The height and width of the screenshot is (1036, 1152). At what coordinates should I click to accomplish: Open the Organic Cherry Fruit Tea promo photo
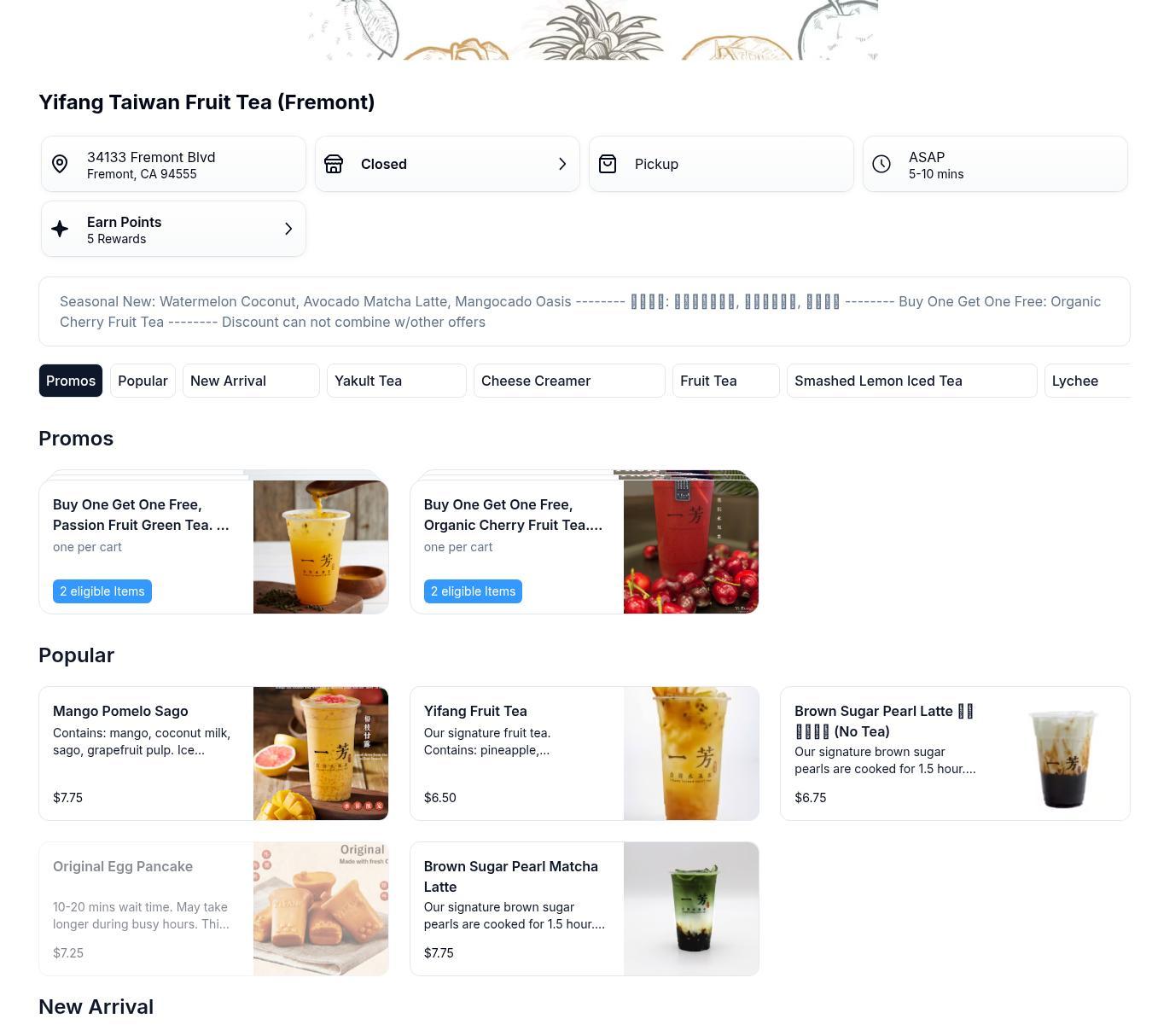(x=691, y=547)
